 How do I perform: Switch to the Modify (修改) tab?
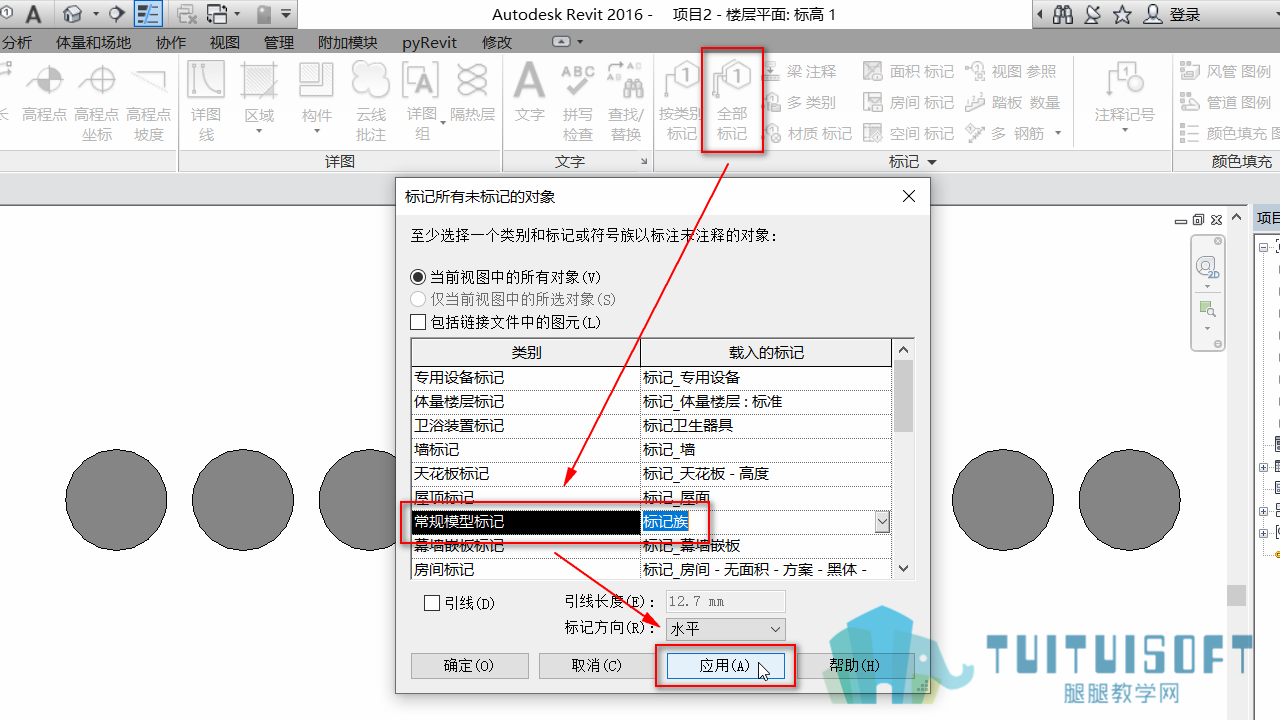(497, 42)
